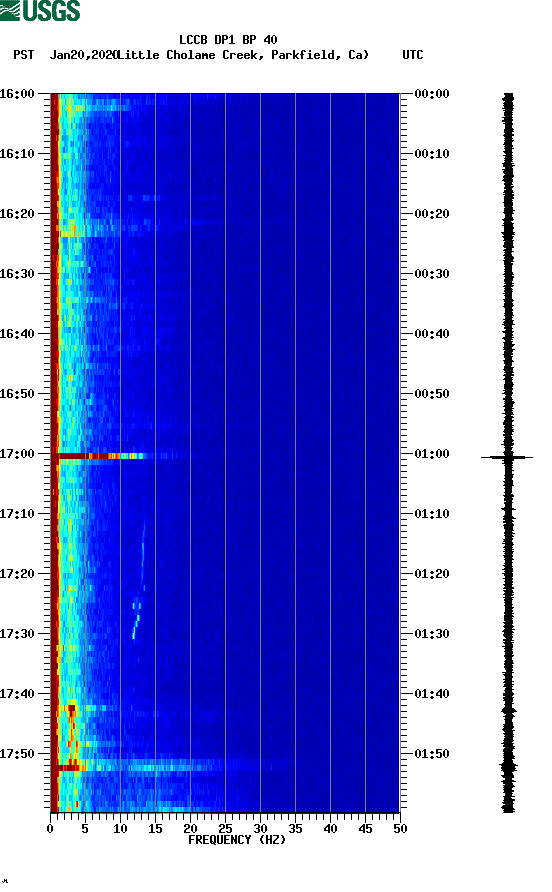Click the "16:50" PST time label

[x=17, y=394]
